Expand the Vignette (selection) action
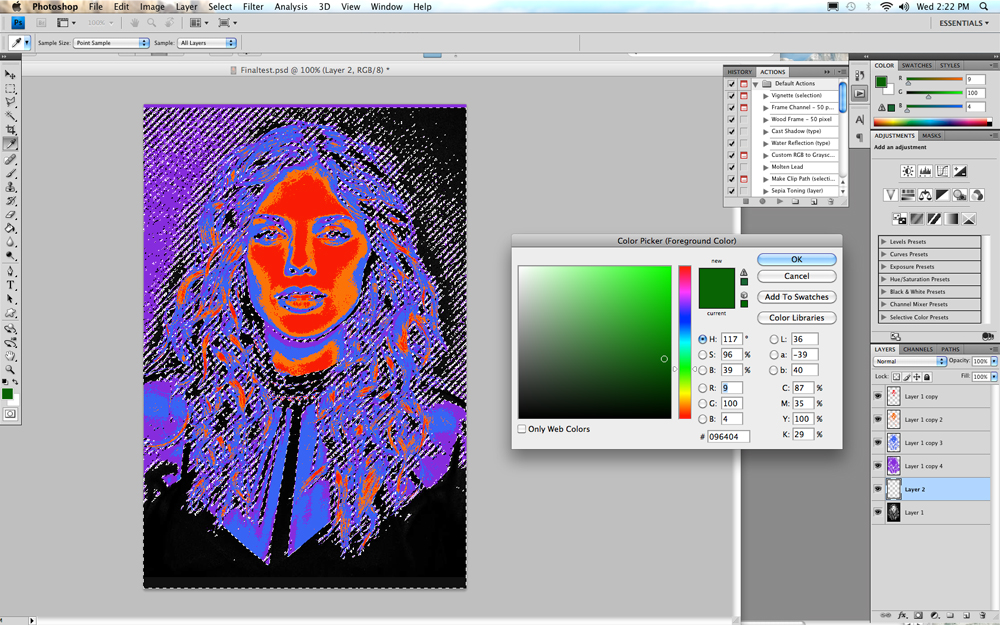This screenshot has height=625, width=1000. (766, 96)
